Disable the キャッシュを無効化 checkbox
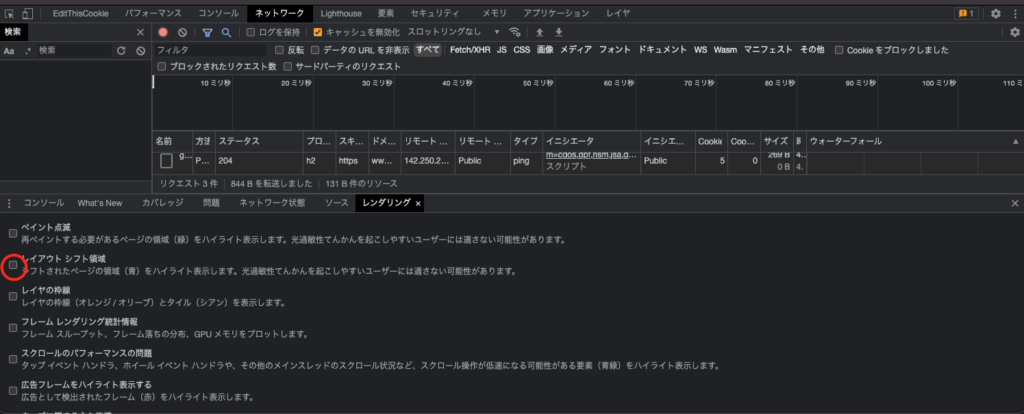 (x=316, y=32)
